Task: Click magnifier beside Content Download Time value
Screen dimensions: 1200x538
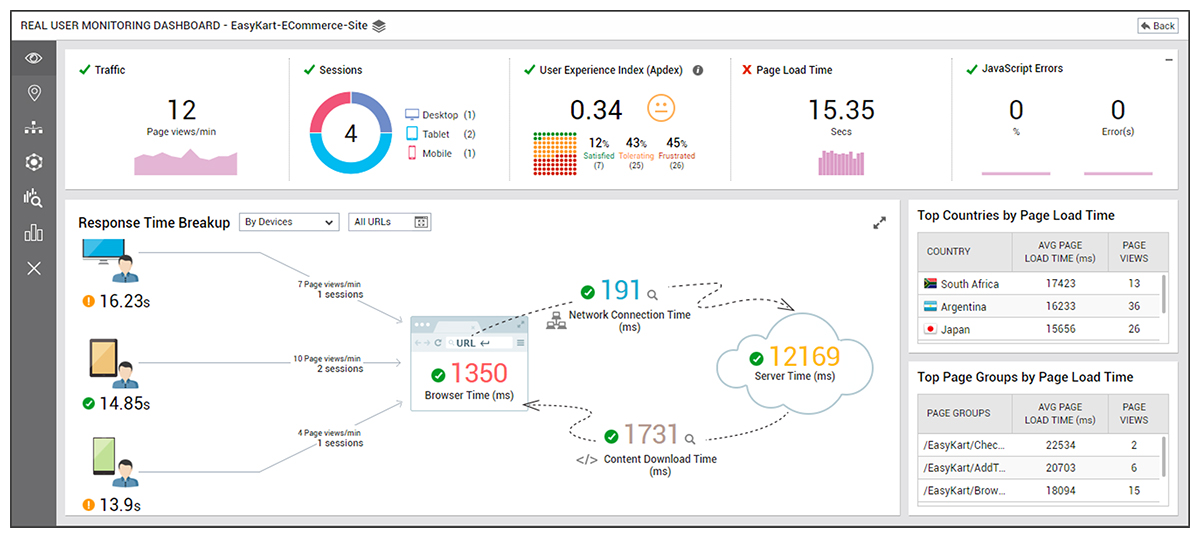Action: 689,438
